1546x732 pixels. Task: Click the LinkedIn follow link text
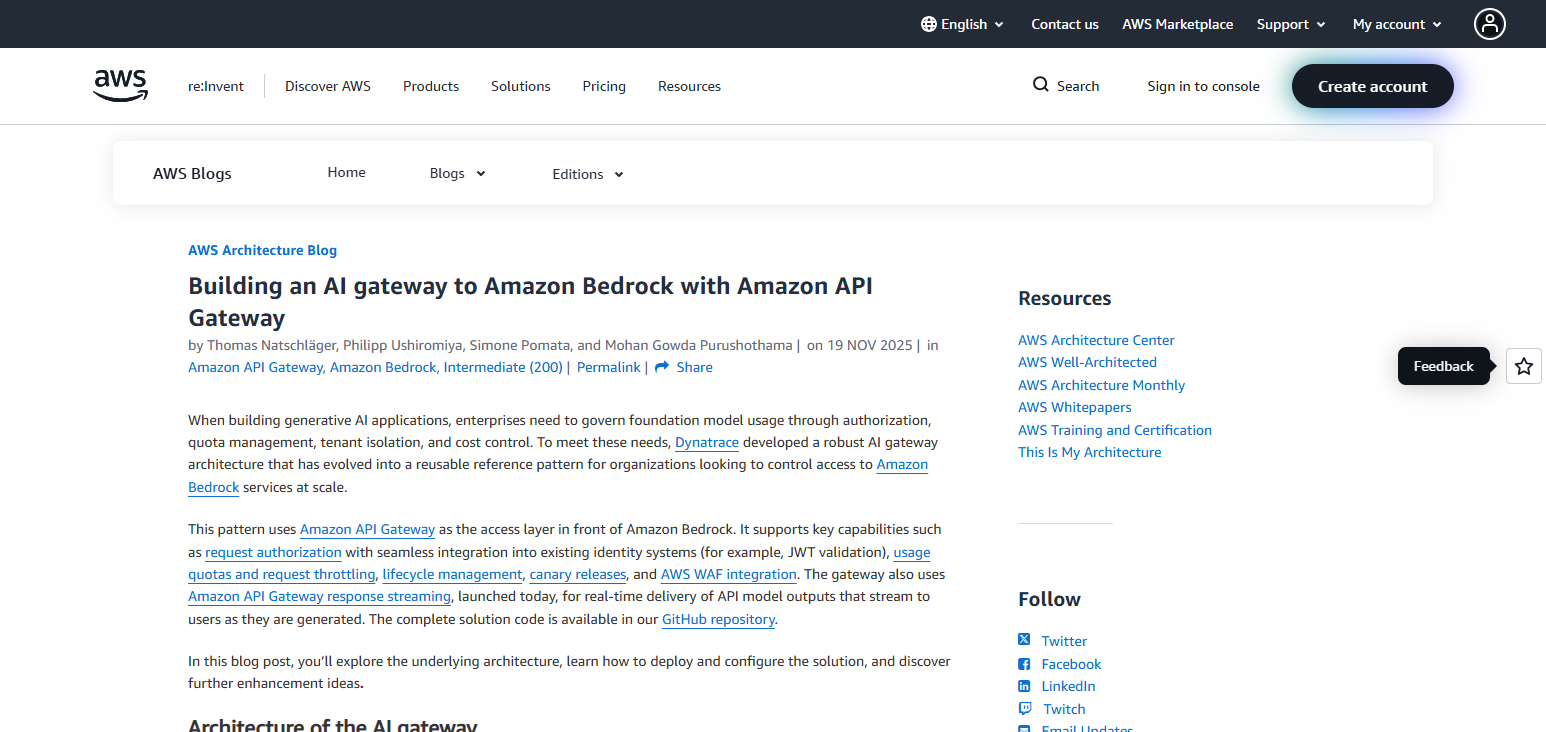(x=1068, y=686)
